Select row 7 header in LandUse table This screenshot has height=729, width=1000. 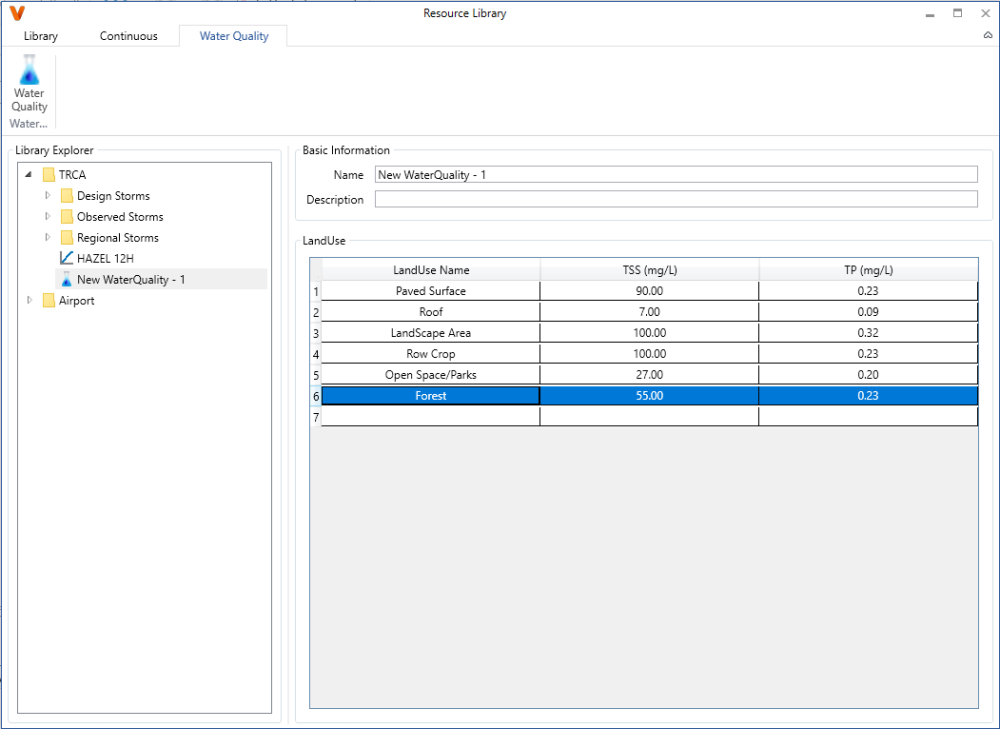point(316,417)
